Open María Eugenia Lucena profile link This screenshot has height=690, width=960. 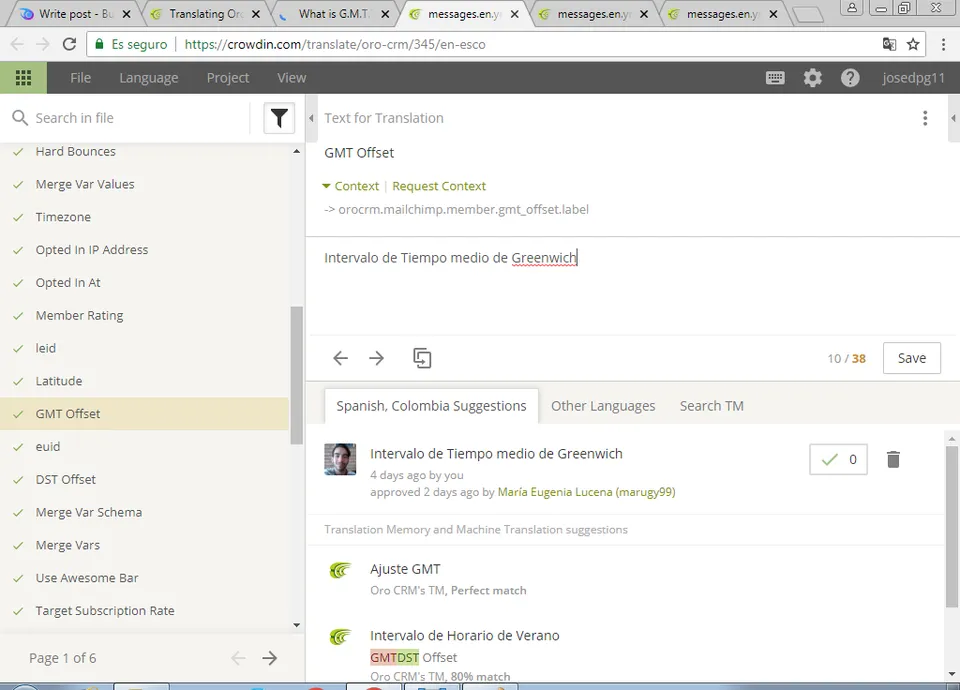[x=586, y=492]
